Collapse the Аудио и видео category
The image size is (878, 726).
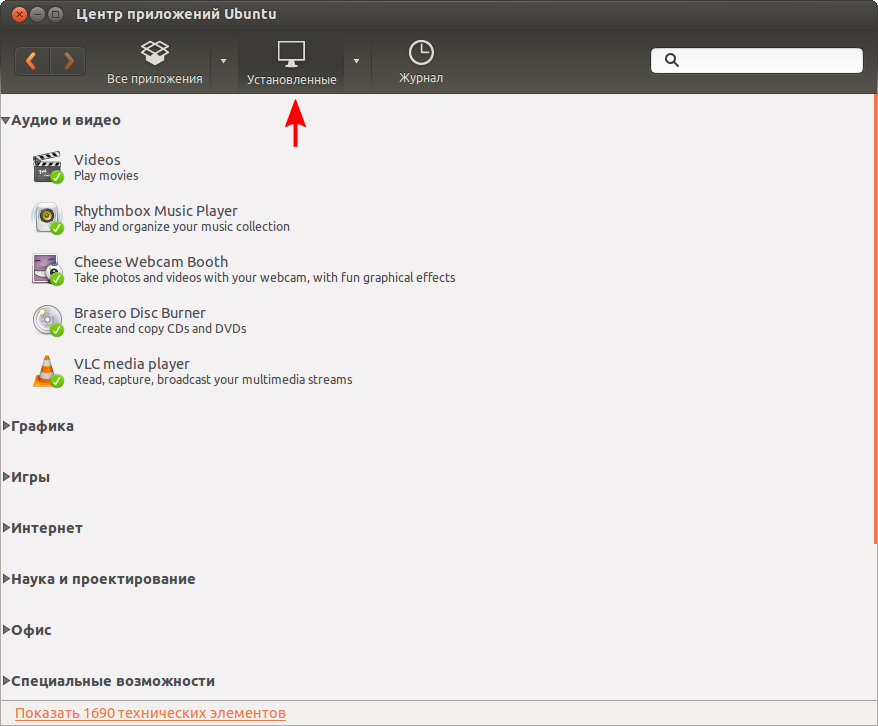pos(6,120)
